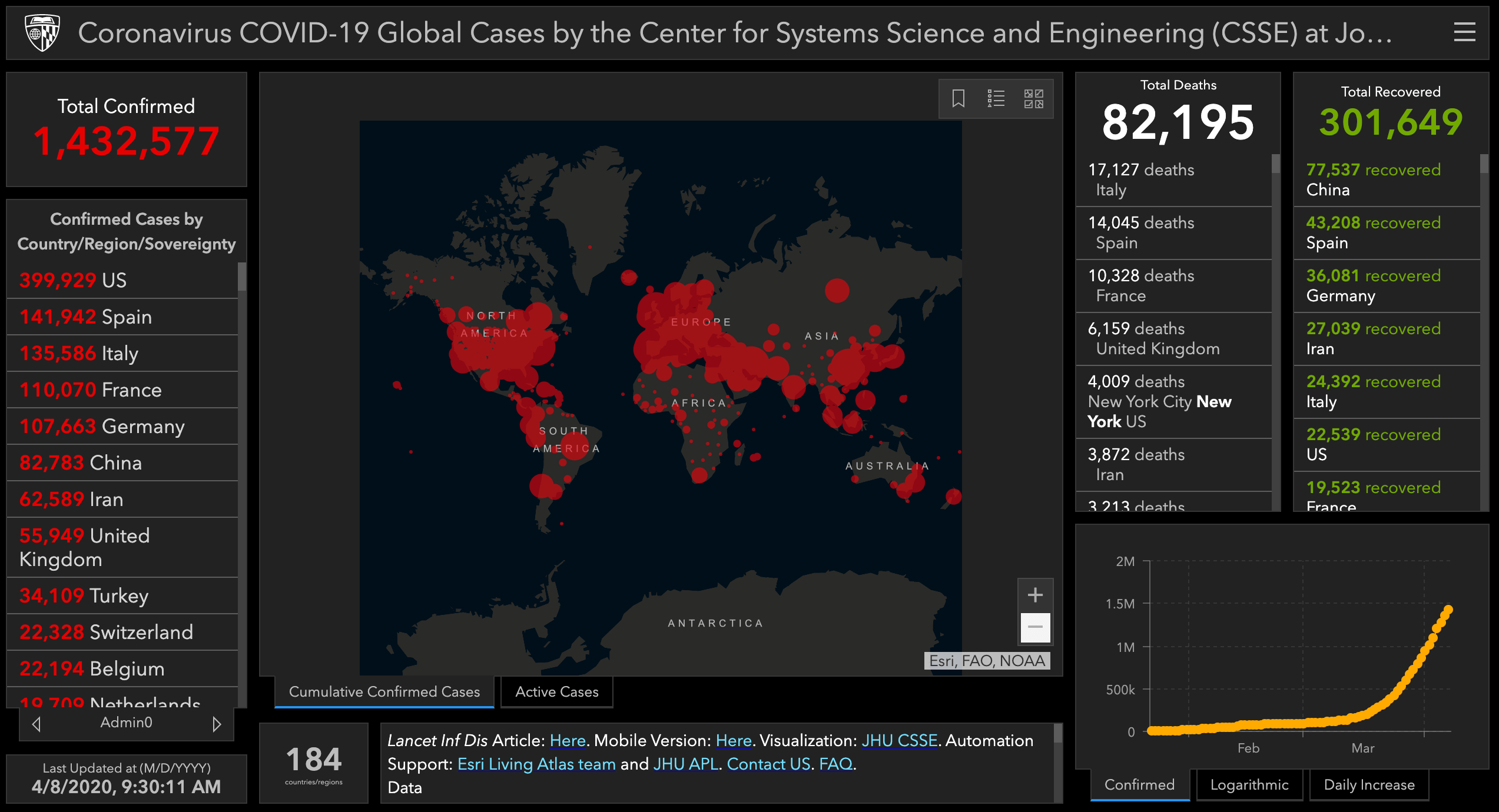
Task: Follow the JHU CSSE visualization link
Action: pos(900,740)
